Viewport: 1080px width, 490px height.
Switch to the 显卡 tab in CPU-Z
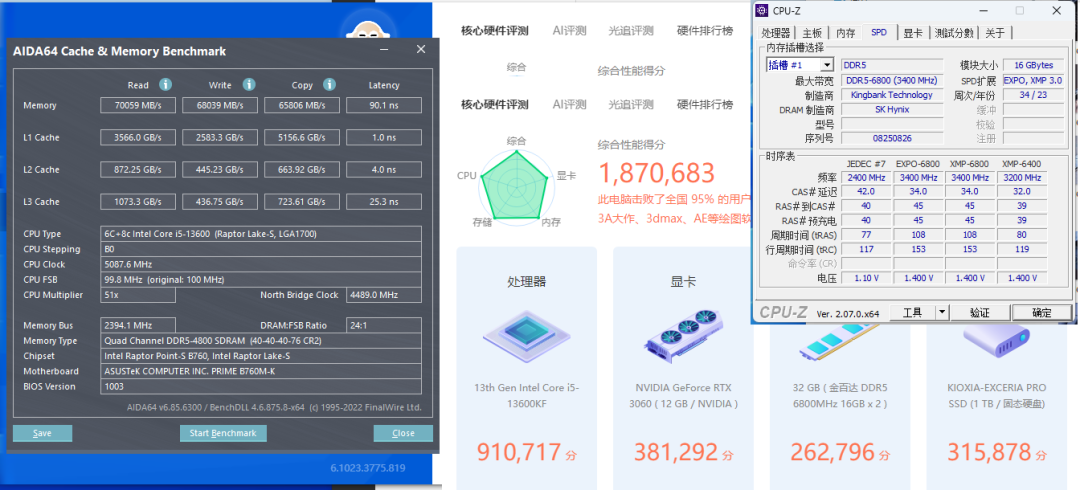(913, 33)
